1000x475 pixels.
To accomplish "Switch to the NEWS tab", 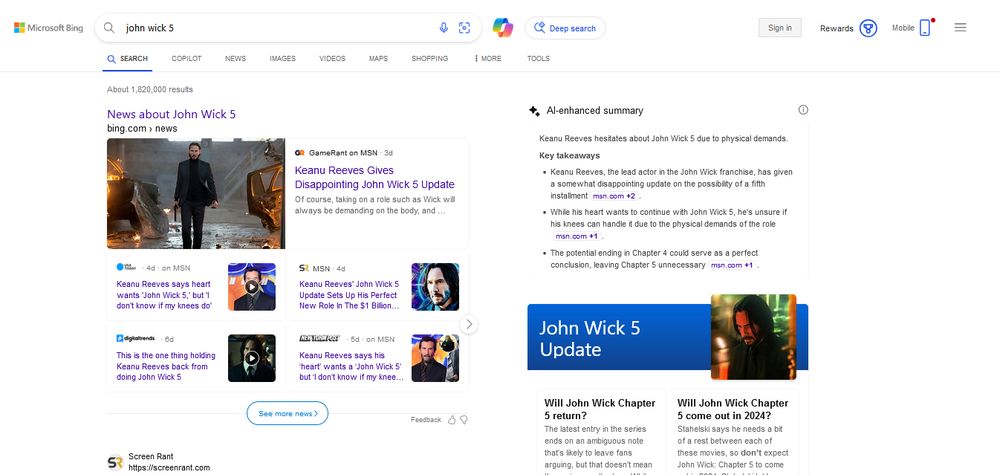I will click(235, 59).
